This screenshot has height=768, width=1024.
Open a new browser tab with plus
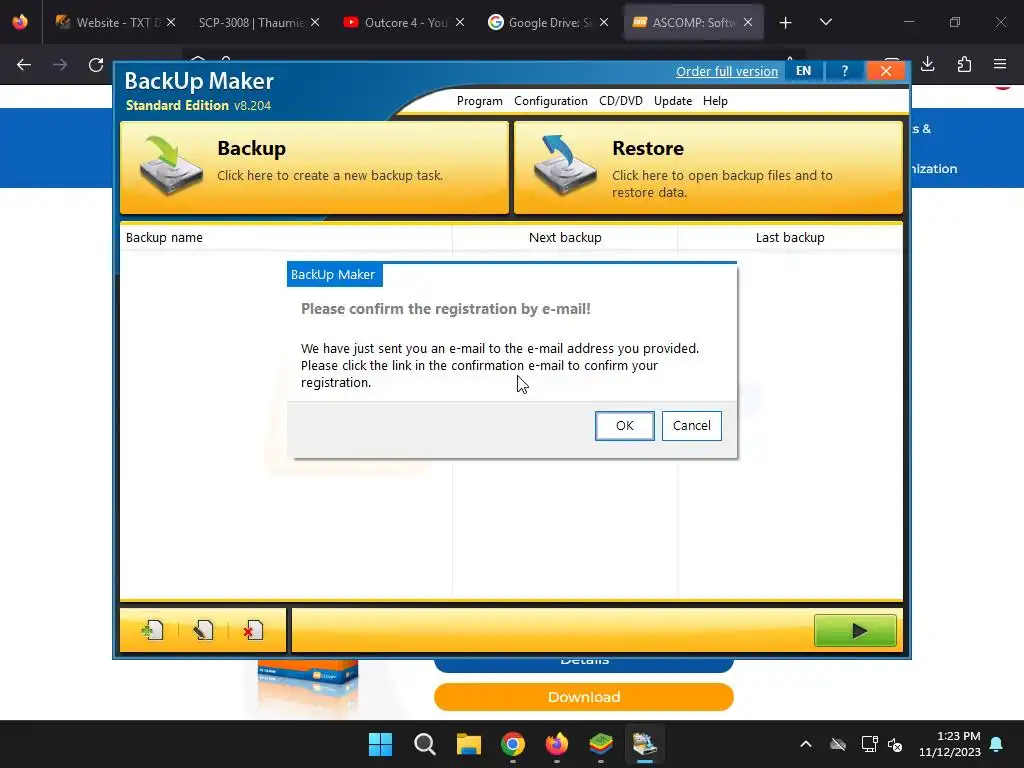point(786,23)
